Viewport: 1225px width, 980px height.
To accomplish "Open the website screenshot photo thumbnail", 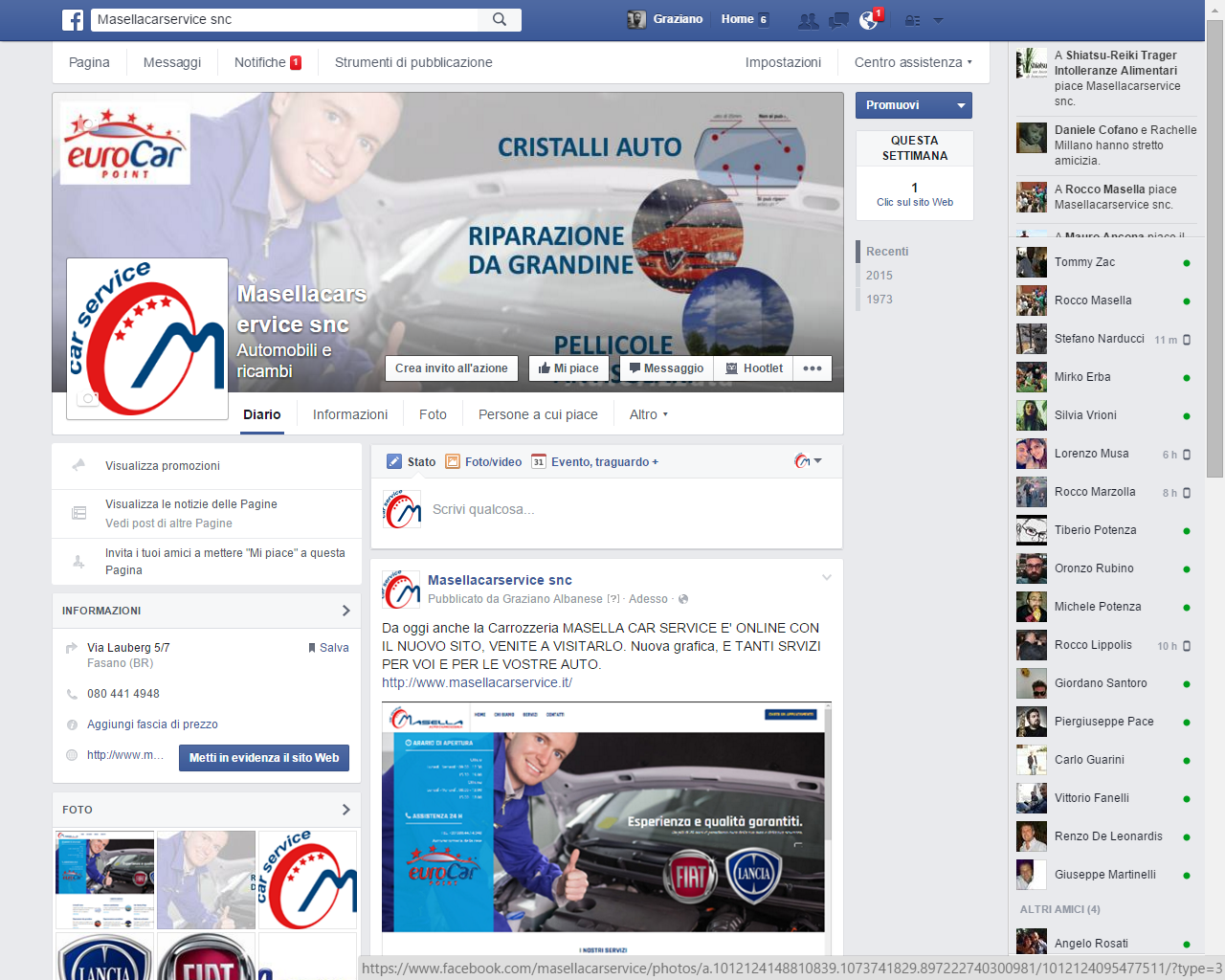I will coord(105,880).
